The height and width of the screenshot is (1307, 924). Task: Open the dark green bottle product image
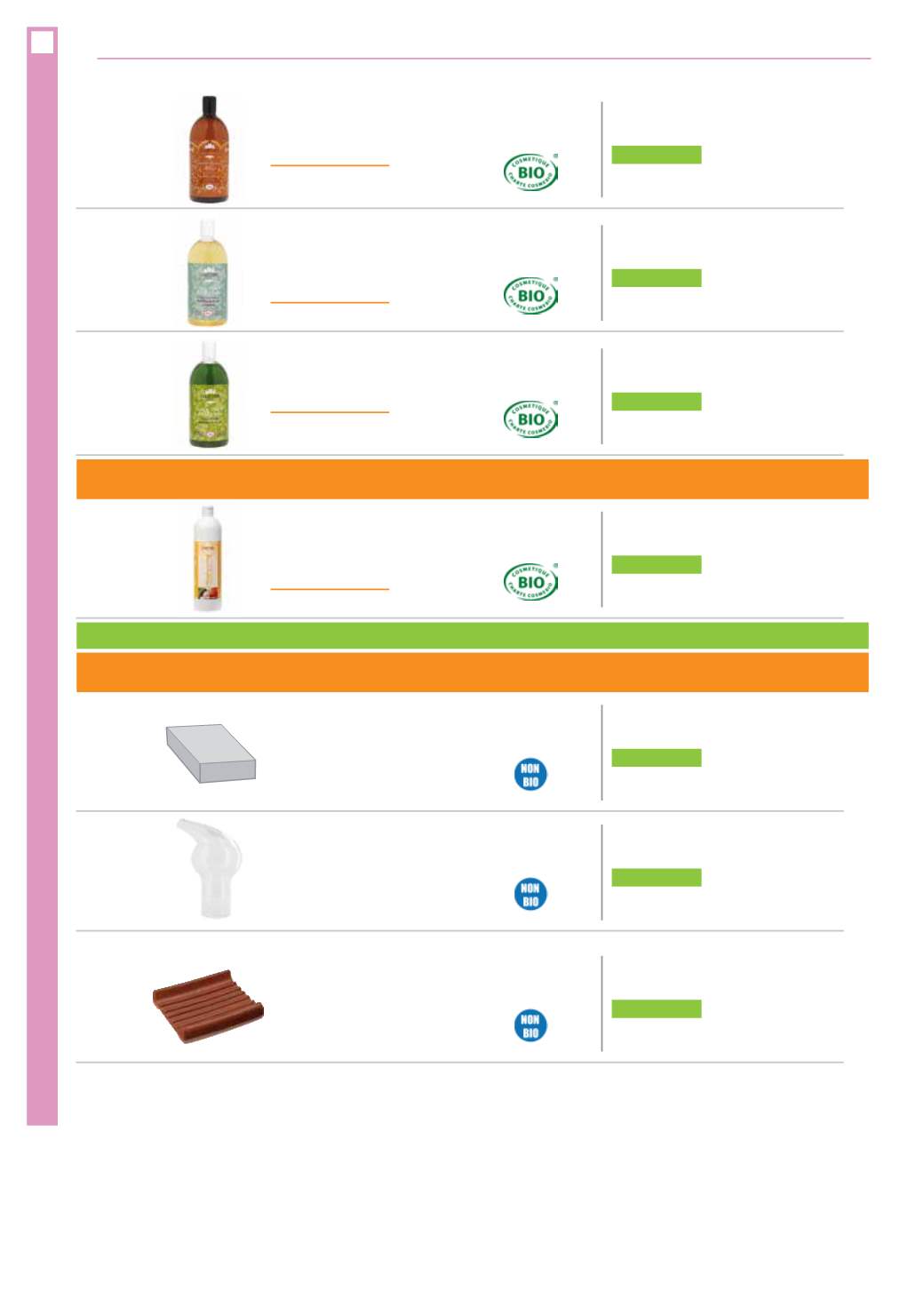209,394
